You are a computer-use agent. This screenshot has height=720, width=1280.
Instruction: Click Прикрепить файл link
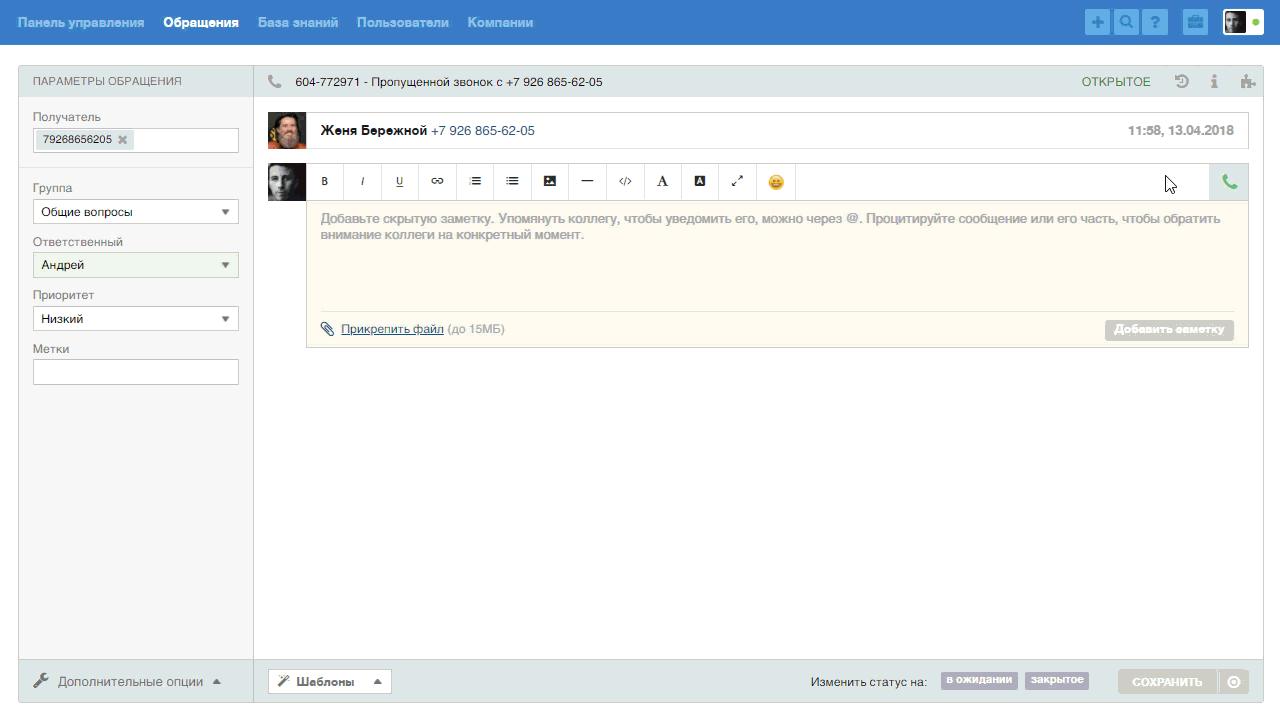392,329
